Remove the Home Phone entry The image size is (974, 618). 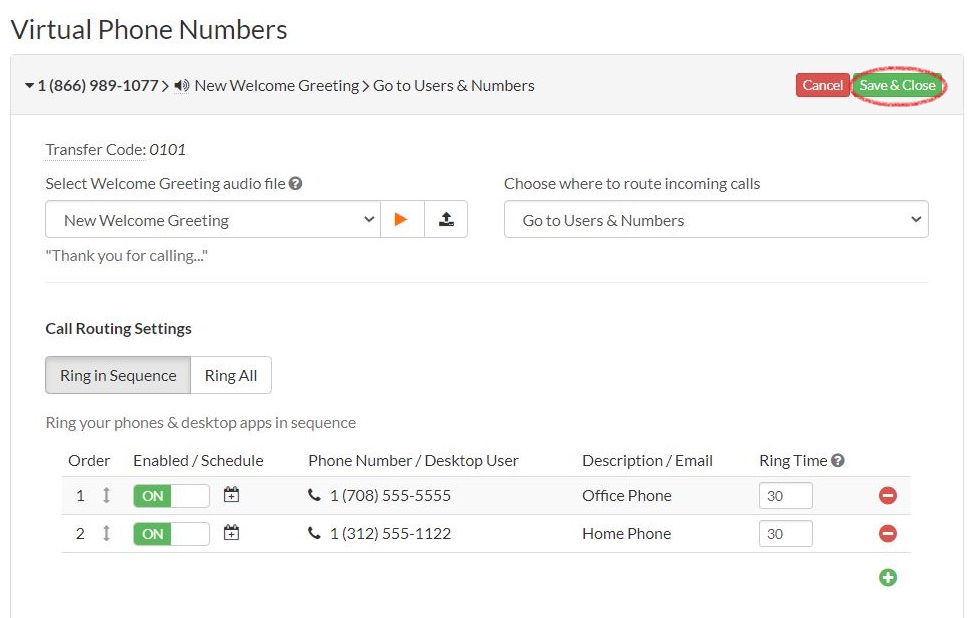[x=887, y=534]
